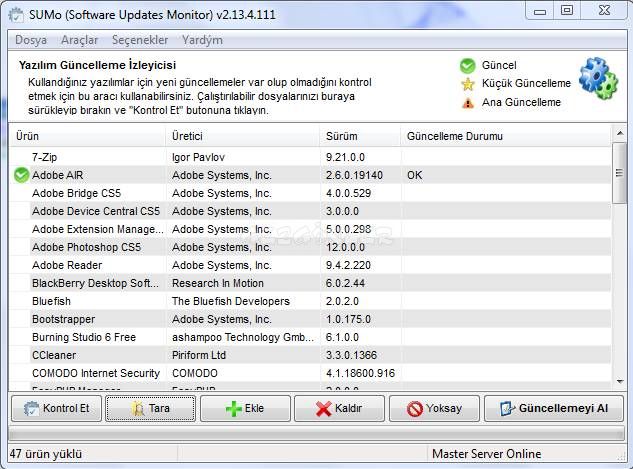Click version 6.0.2.44 cell
This screenshot has width=633, height=469.
(345, 283)
